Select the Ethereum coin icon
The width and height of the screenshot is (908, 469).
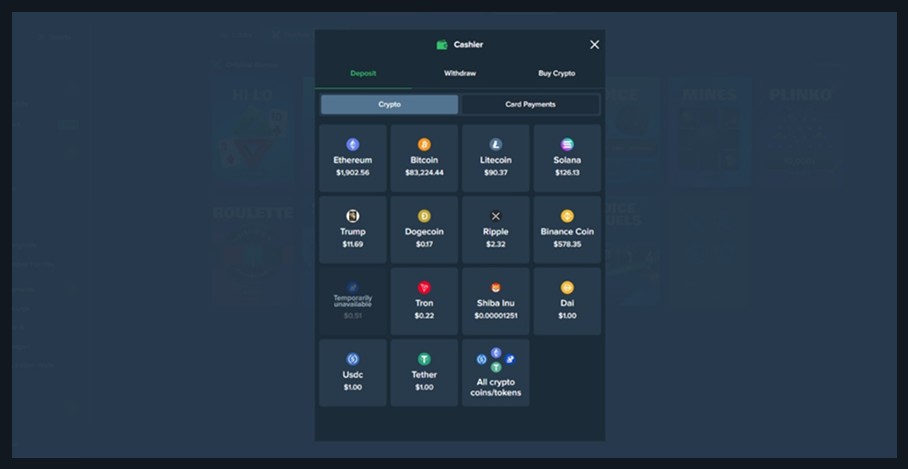tap(352, 145)
